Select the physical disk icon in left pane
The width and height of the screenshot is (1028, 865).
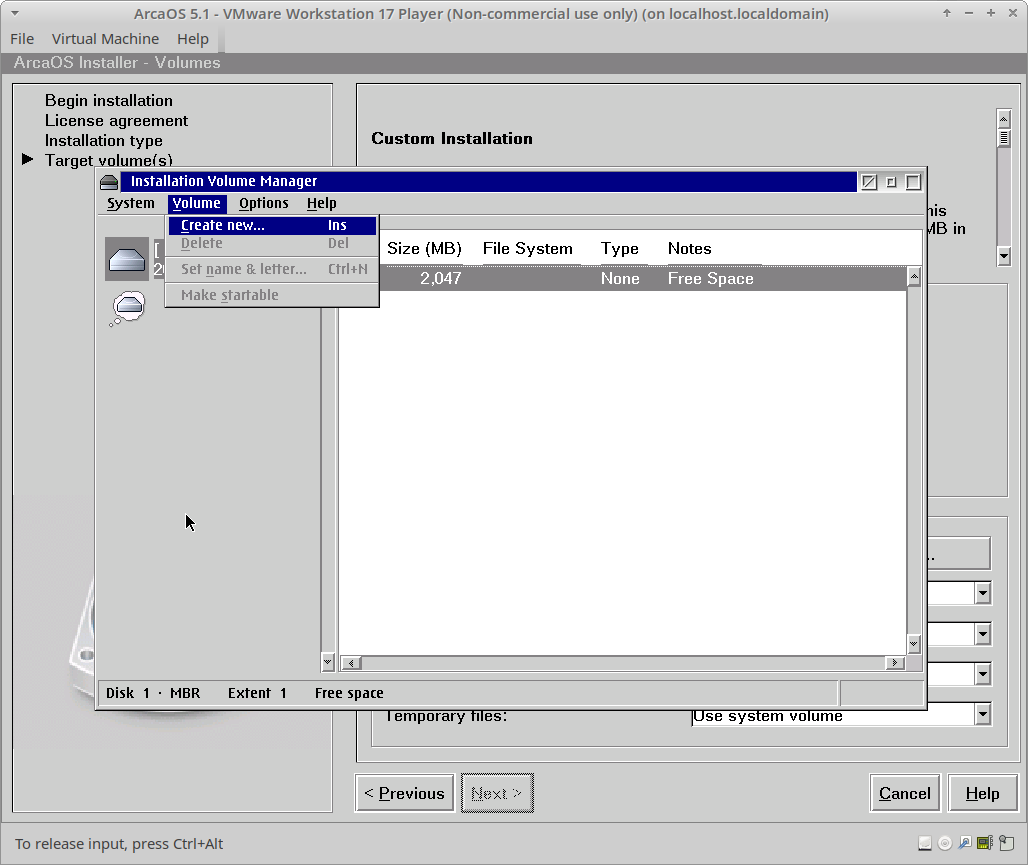127,259
